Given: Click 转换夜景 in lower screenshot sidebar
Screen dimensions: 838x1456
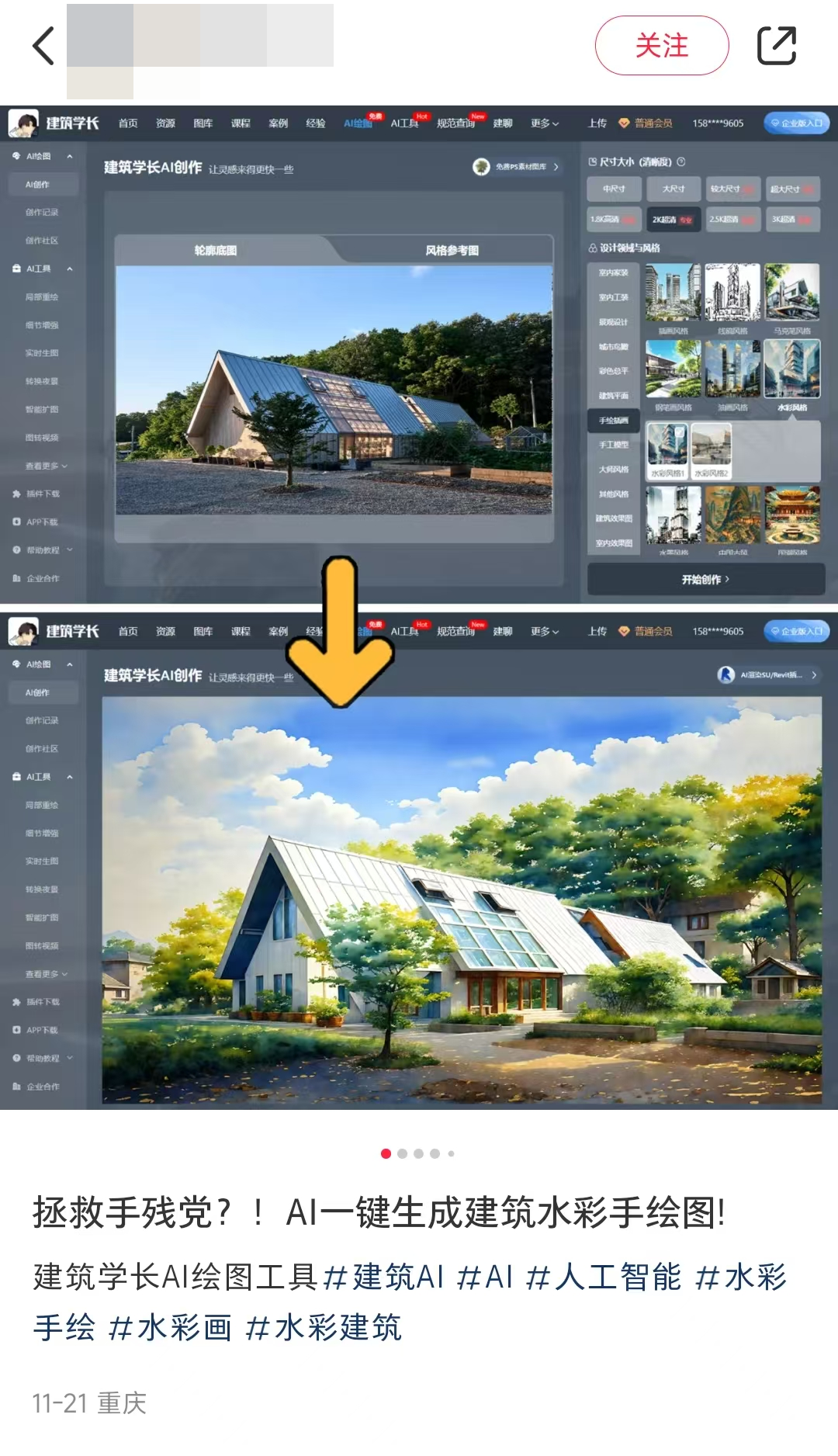Looking at the screenshot, I should 42,889.
